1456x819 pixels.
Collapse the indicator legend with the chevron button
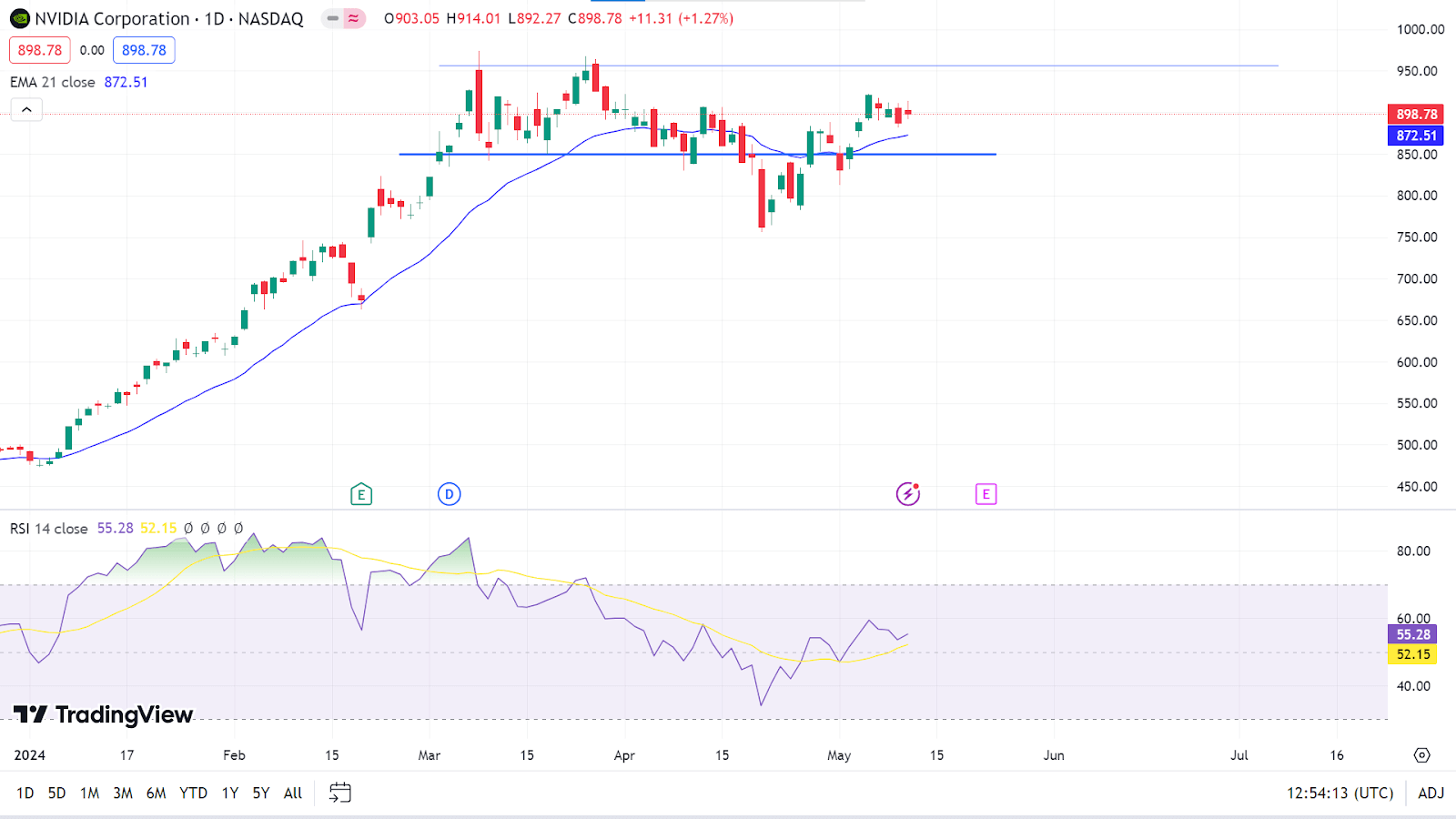click(26, 110)
